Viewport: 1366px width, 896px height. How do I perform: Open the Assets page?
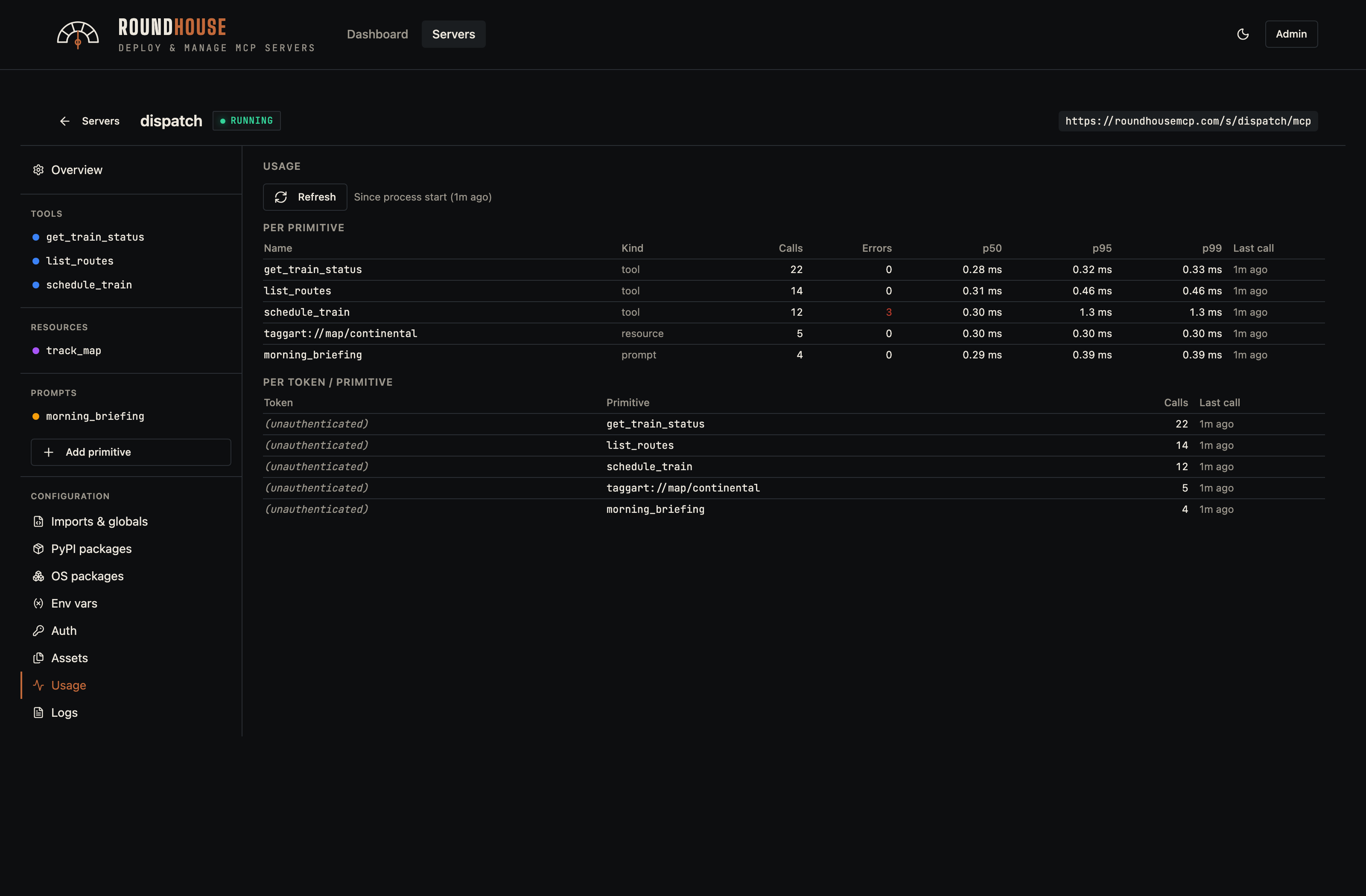(x=70, y=658)
